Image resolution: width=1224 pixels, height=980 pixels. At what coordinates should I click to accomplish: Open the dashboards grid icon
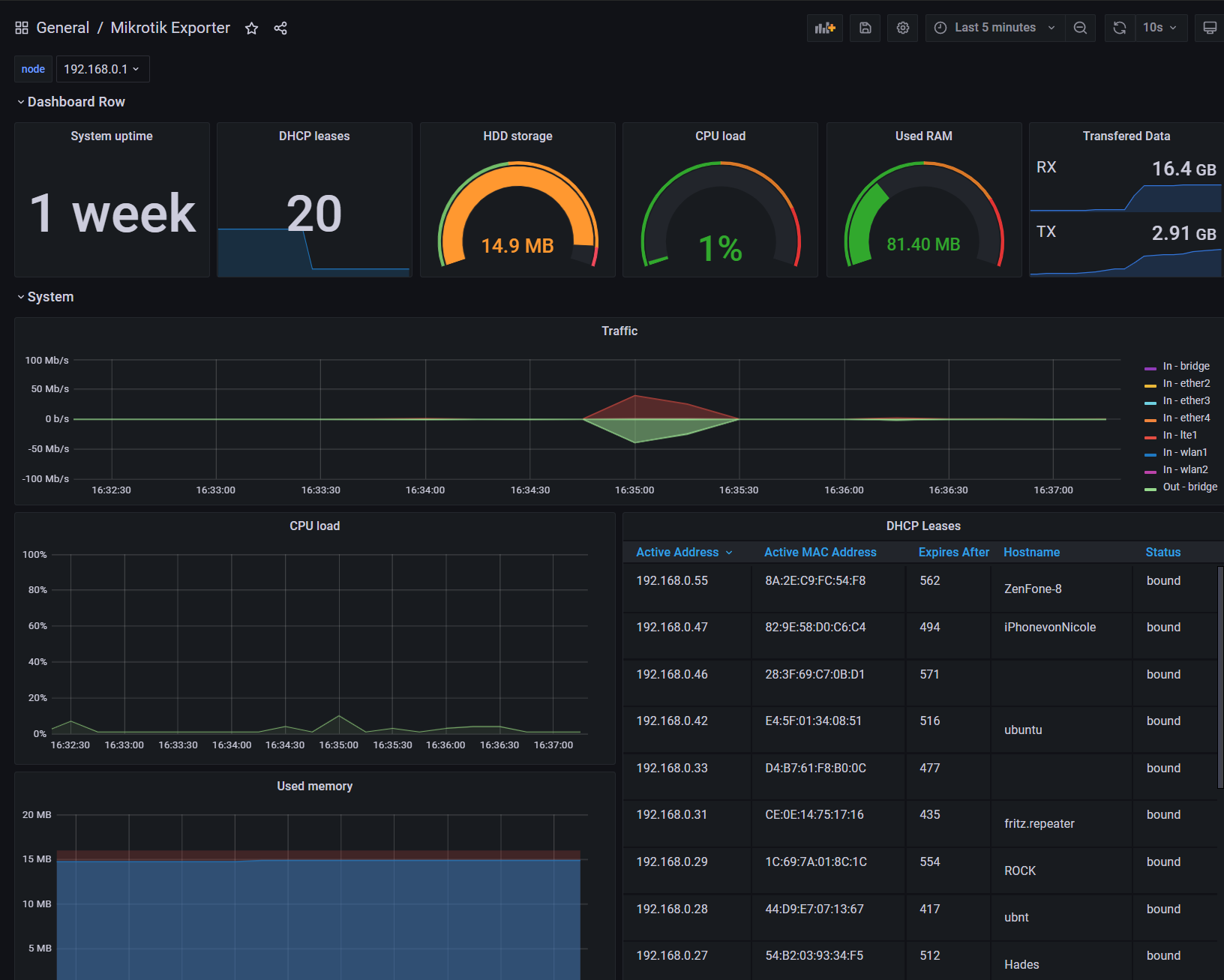(22, 28)
